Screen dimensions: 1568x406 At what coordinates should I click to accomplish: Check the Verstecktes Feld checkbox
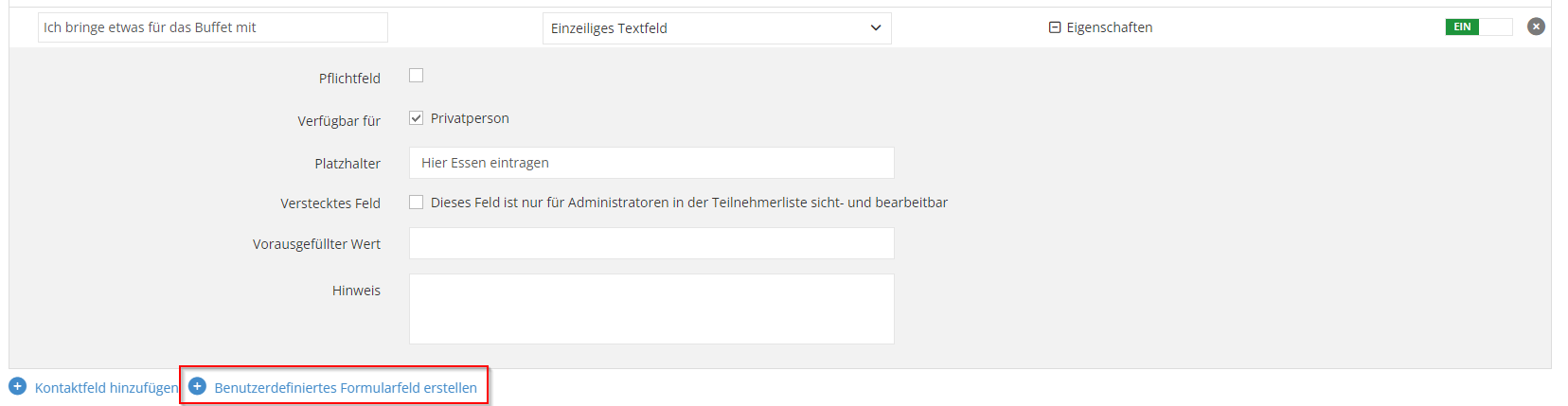416,203
